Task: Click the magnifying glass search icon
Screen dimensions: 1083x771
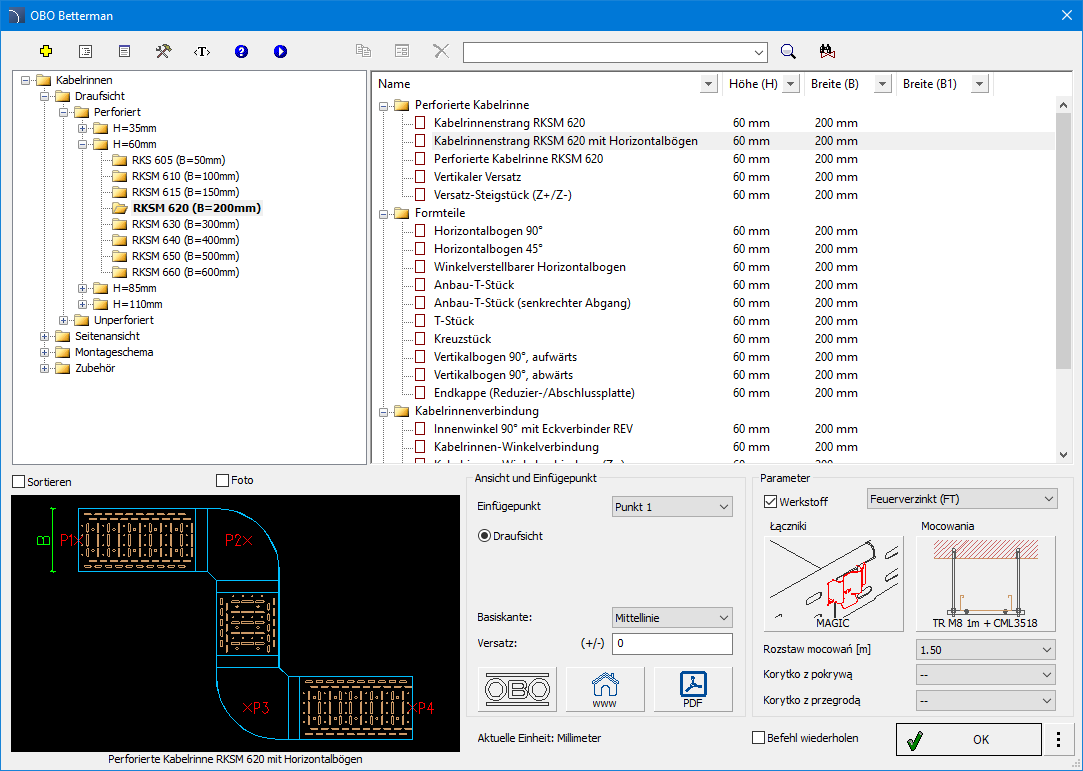Action: 788,51
